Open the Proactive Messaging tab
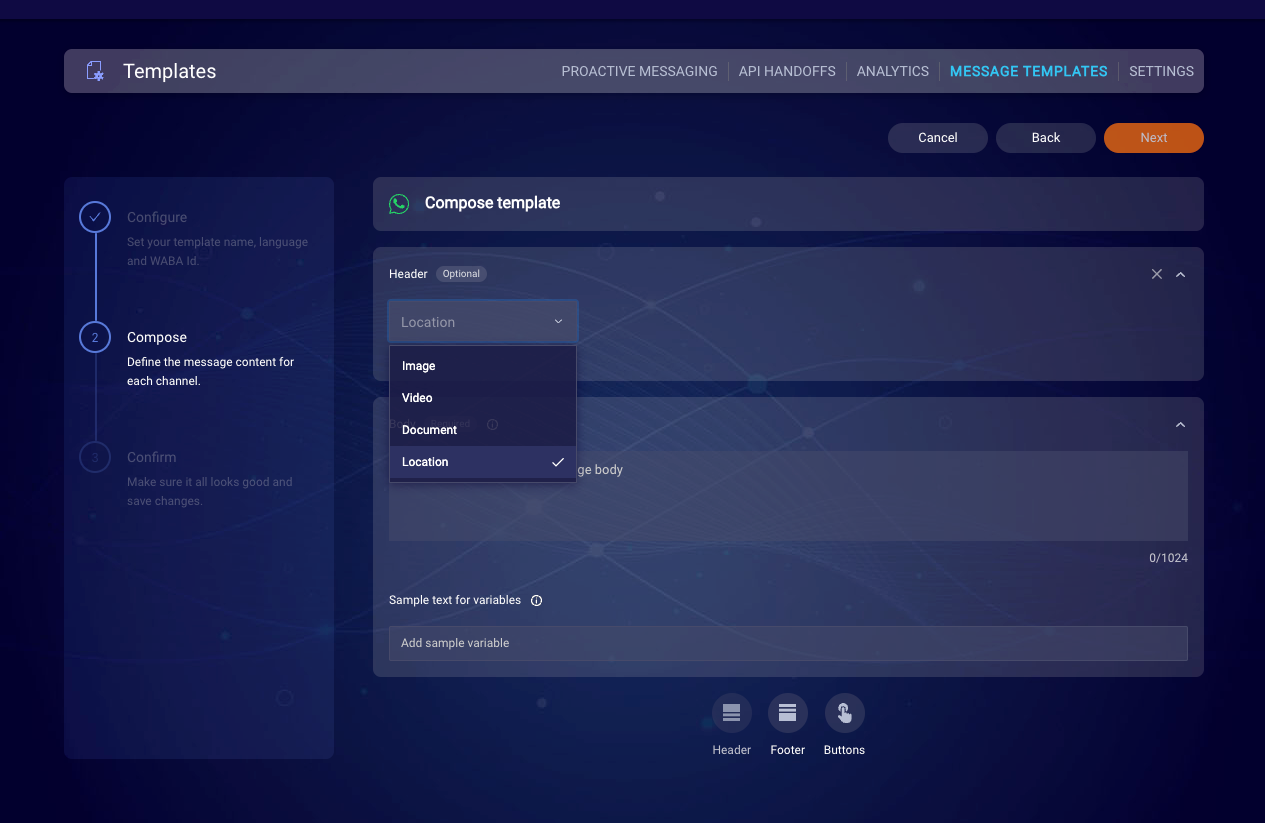1265x823 pixels. click(x=639, y=71)
